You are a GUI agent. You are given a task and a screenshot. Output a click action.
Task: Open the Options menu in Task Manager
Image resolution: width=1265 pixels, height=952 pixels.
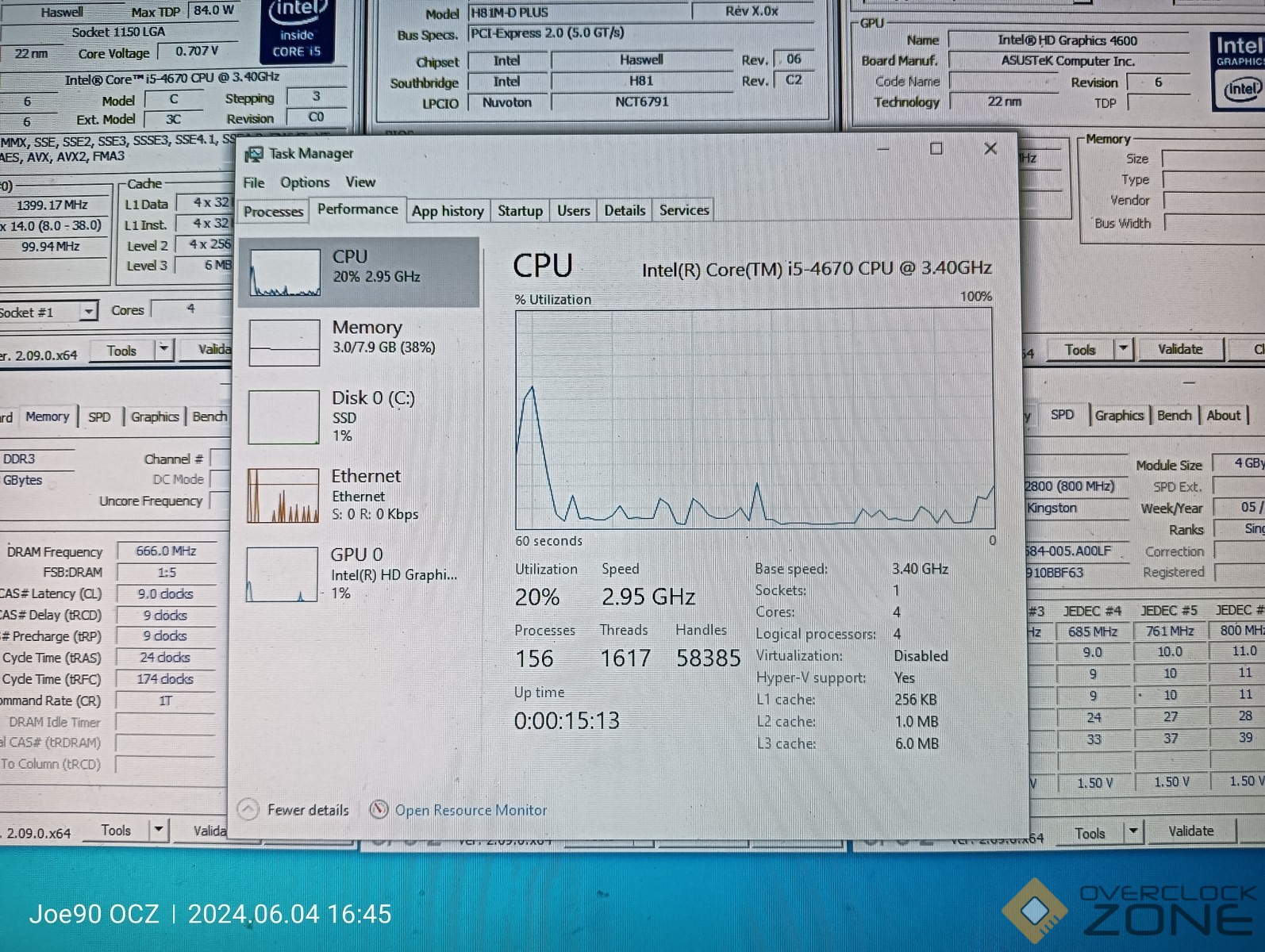pyautogui.click(x=305, y=182)
